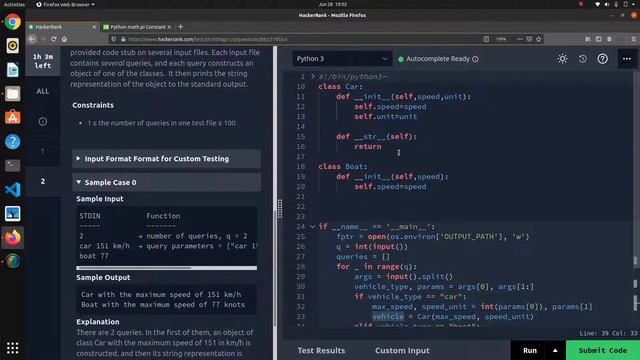Open Ubuntu Software from the dock
This screenshot has height=360, width=640.
click(x=13, y=118)
